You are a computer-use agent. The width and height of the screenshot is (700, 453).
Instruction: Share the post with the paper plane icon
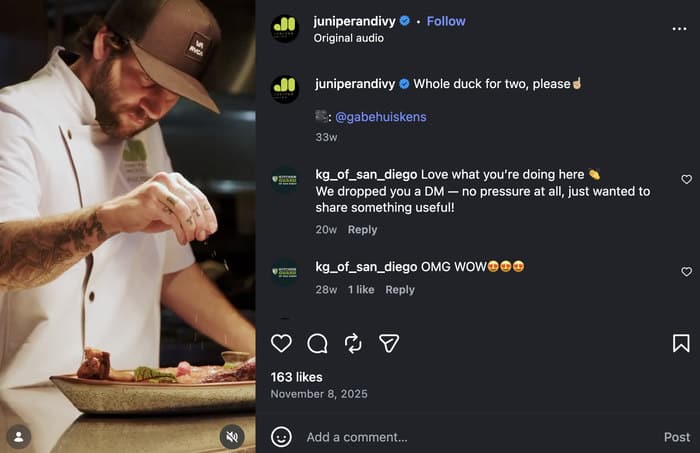[389, 343]
